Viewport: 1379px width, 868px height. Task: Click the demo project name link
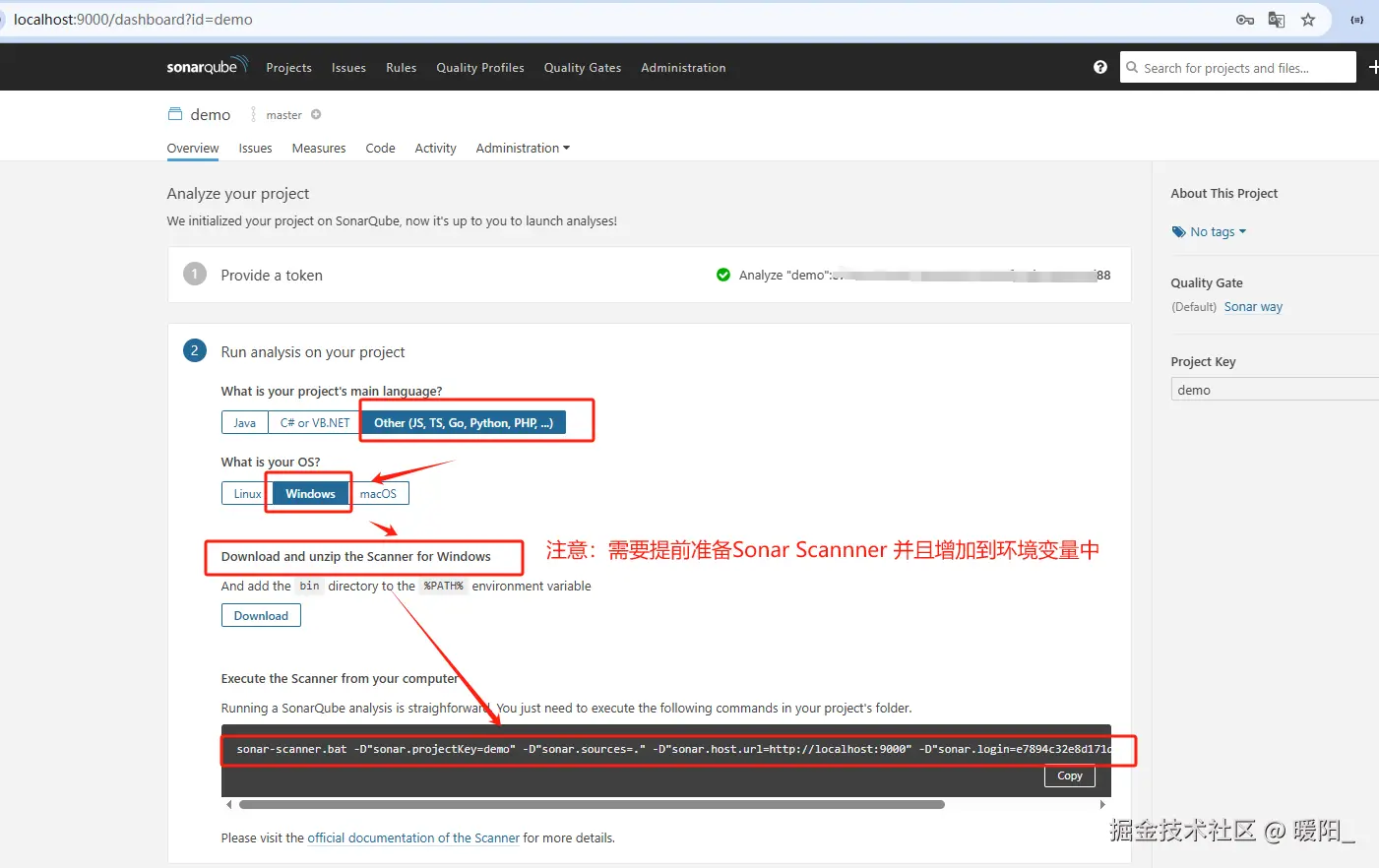[211, 115]
